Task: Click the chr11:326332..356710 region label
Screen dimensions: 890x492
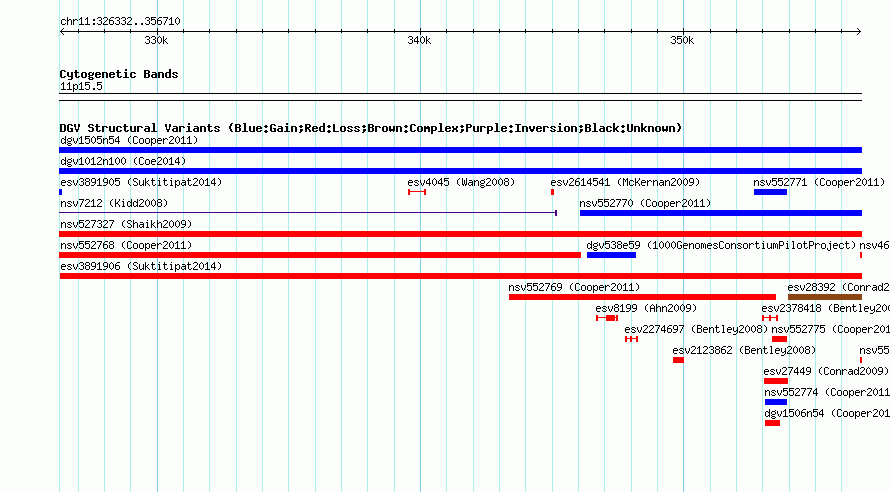Action: pos(120,22)
